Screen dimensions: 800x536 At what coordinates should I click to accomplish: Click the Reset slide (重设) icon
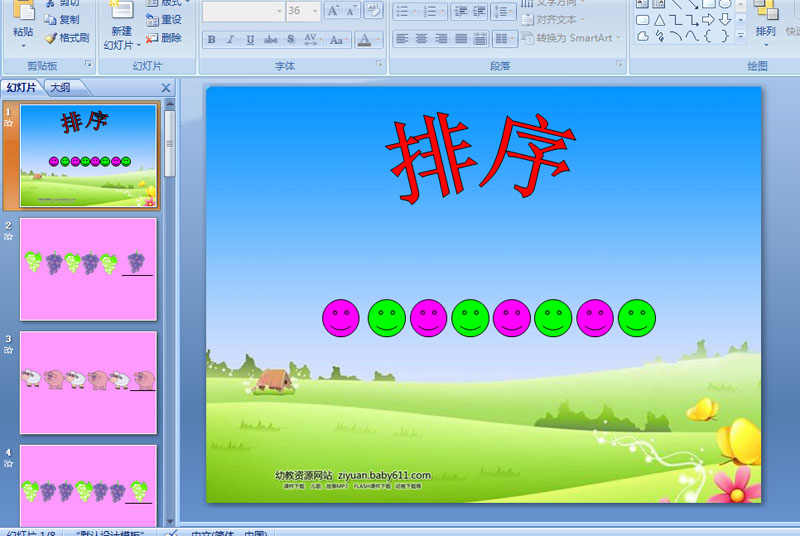pos(152,20)
